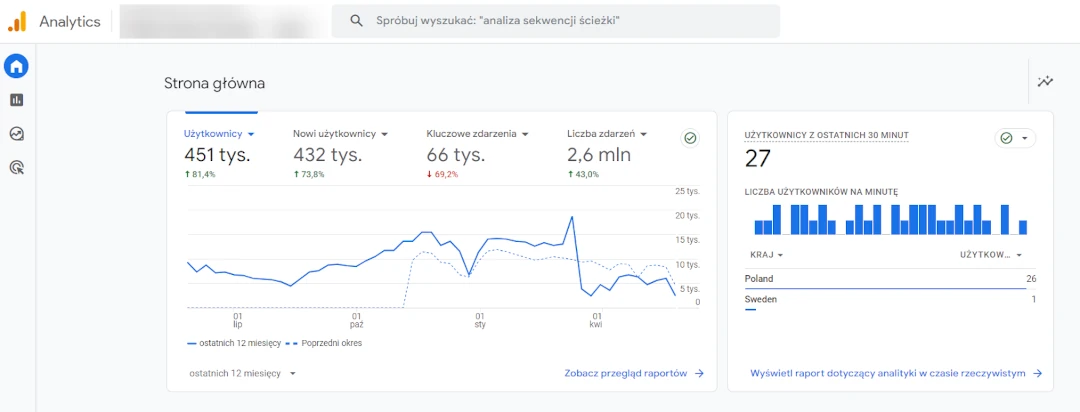The image size is (1080, 412).
Task: Click the Insights sparkline icon
Action: (x=1046, y=81)
